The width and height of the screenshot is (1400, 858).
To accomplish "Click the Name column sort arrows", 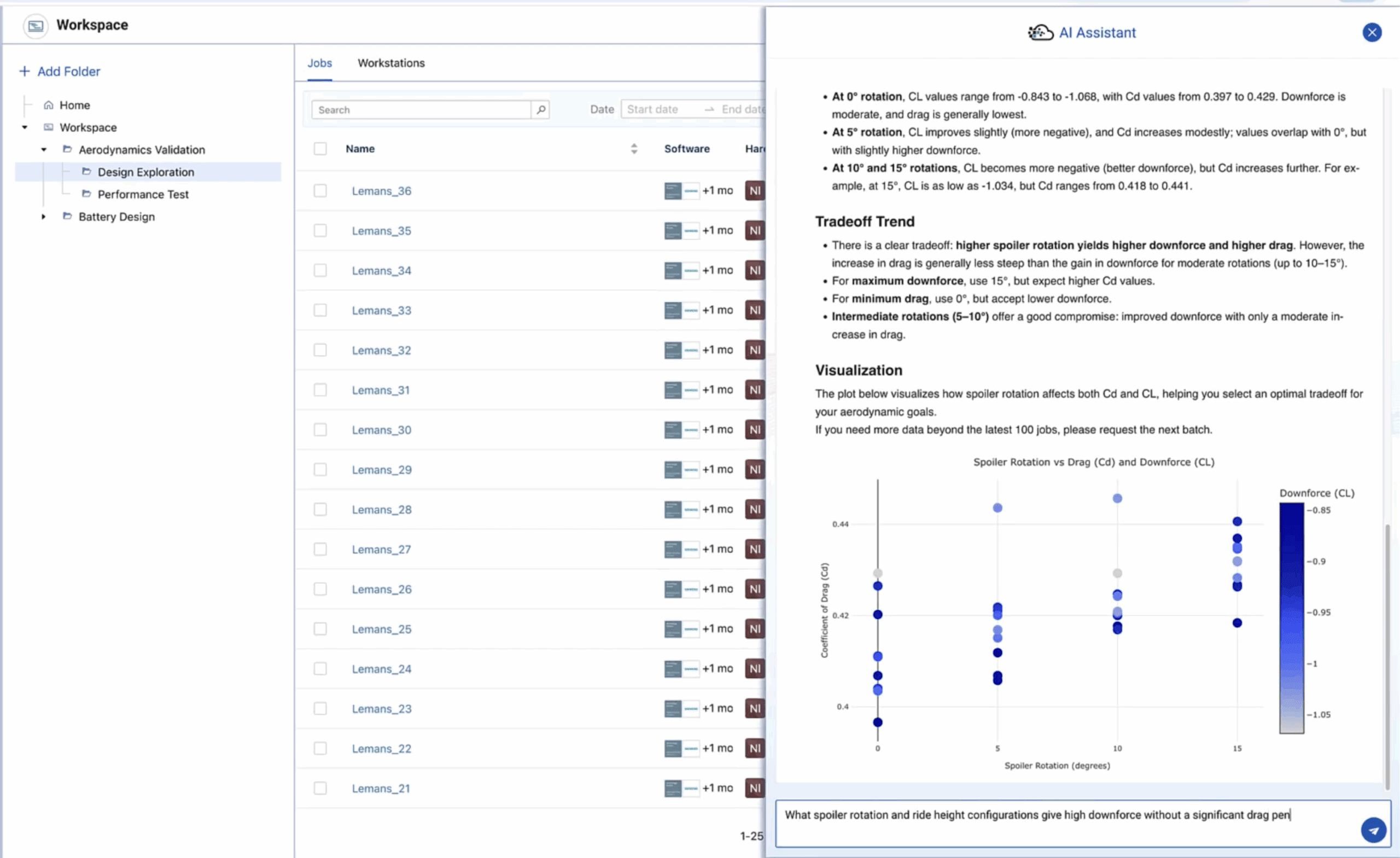I will coord(634,149).
